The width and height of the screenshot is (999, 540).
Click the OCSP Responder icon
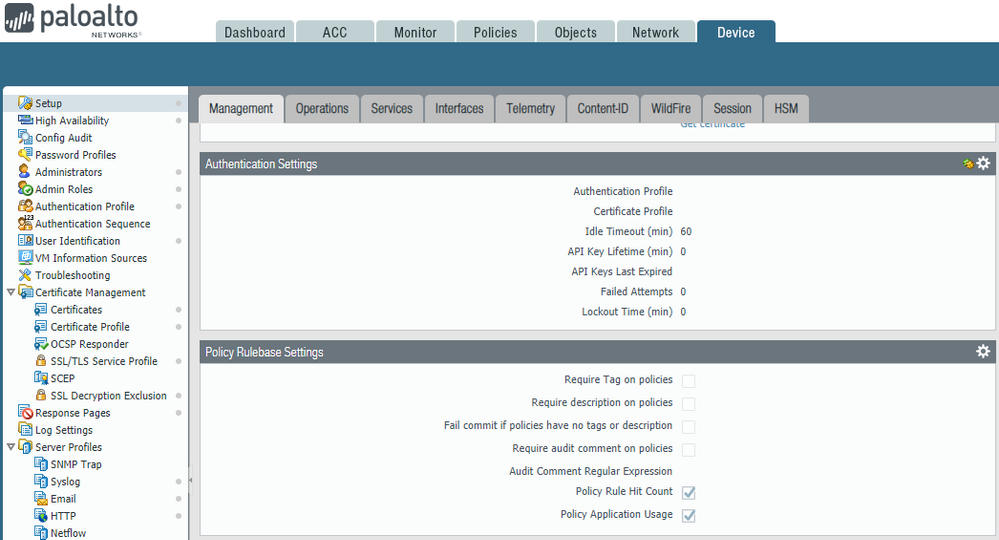(x=41, y=344)
